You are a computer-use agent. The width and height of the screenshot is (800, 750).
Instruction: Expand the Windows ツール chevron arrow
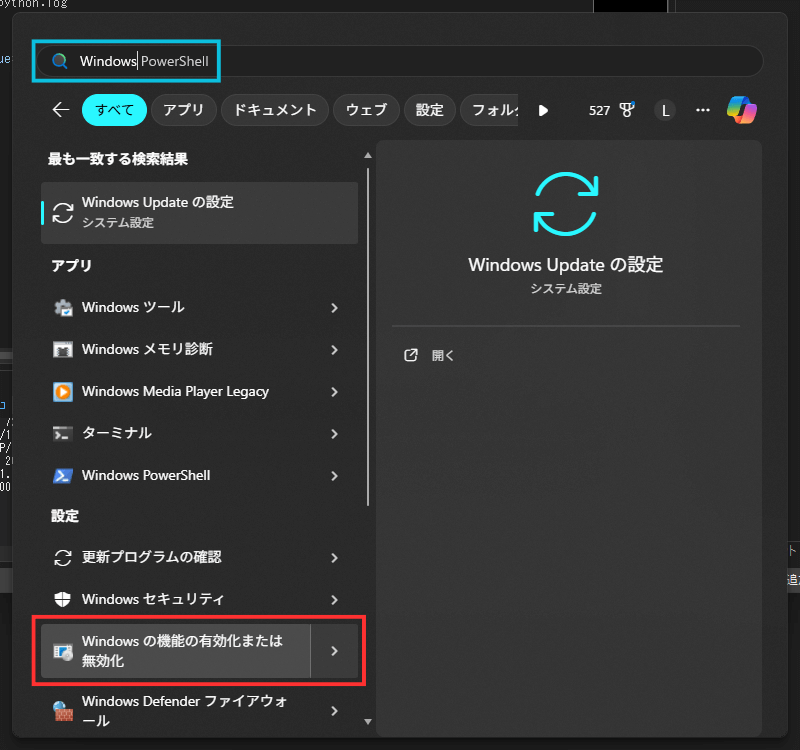(334, 308)
